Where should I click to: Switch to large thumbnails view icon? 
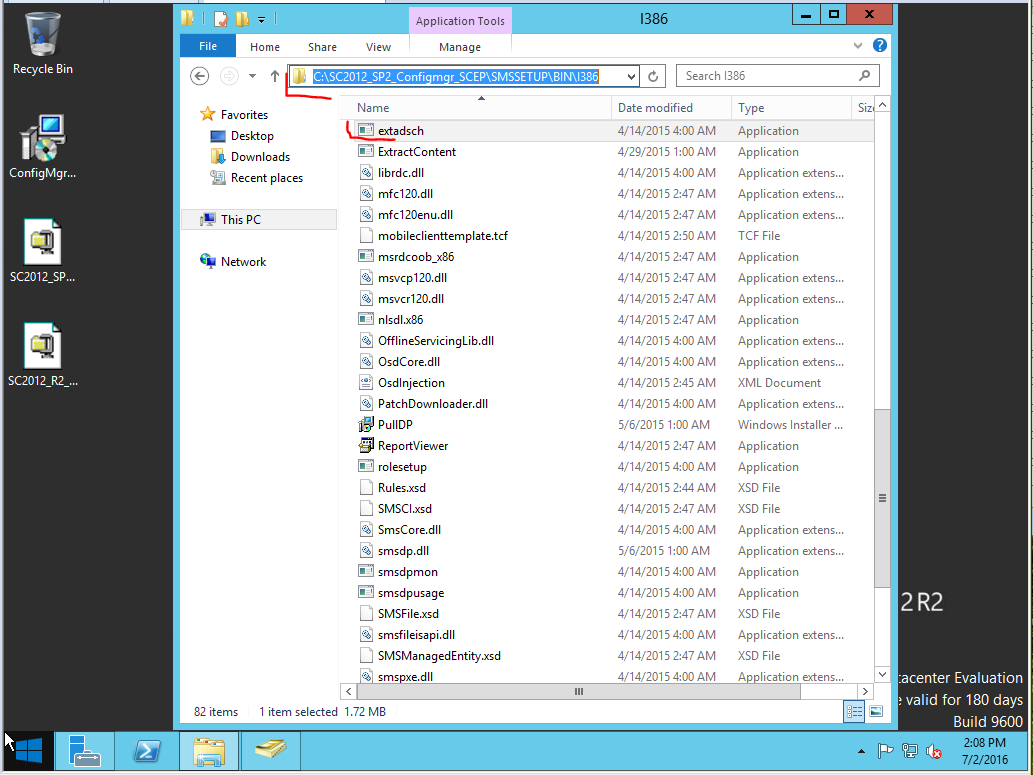(x=876, y=712)
